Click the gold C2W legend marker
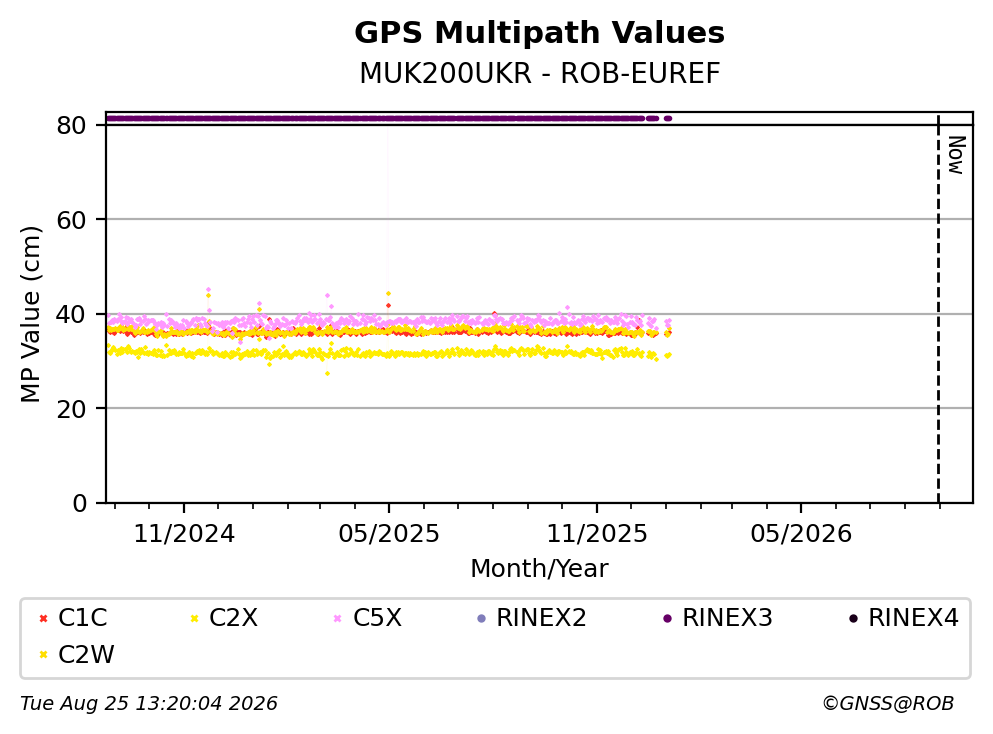993x734 pixels. point(43,655)
